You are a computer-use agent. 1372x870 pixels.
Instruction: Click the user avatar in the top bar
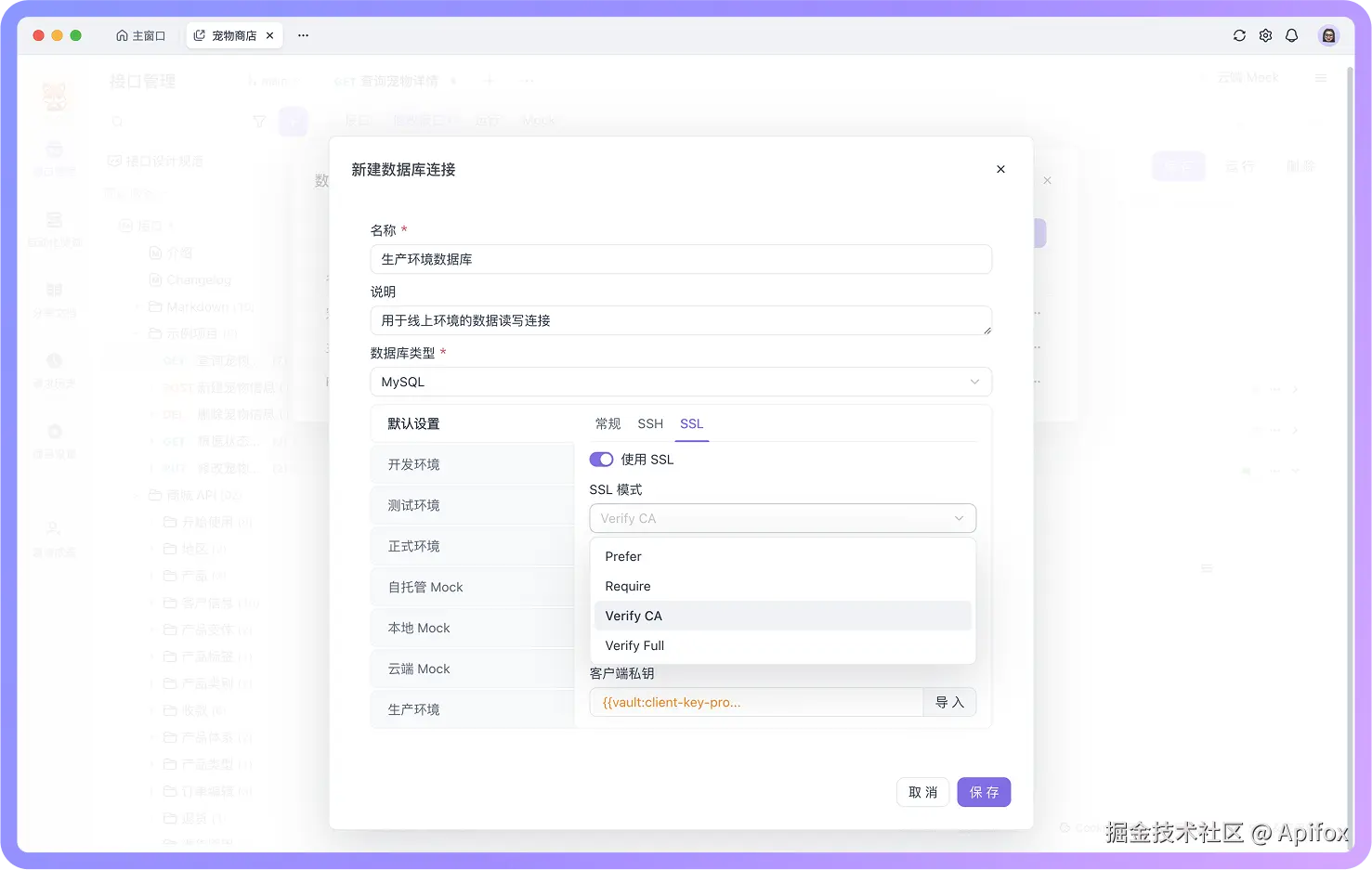click(1328, 35)
